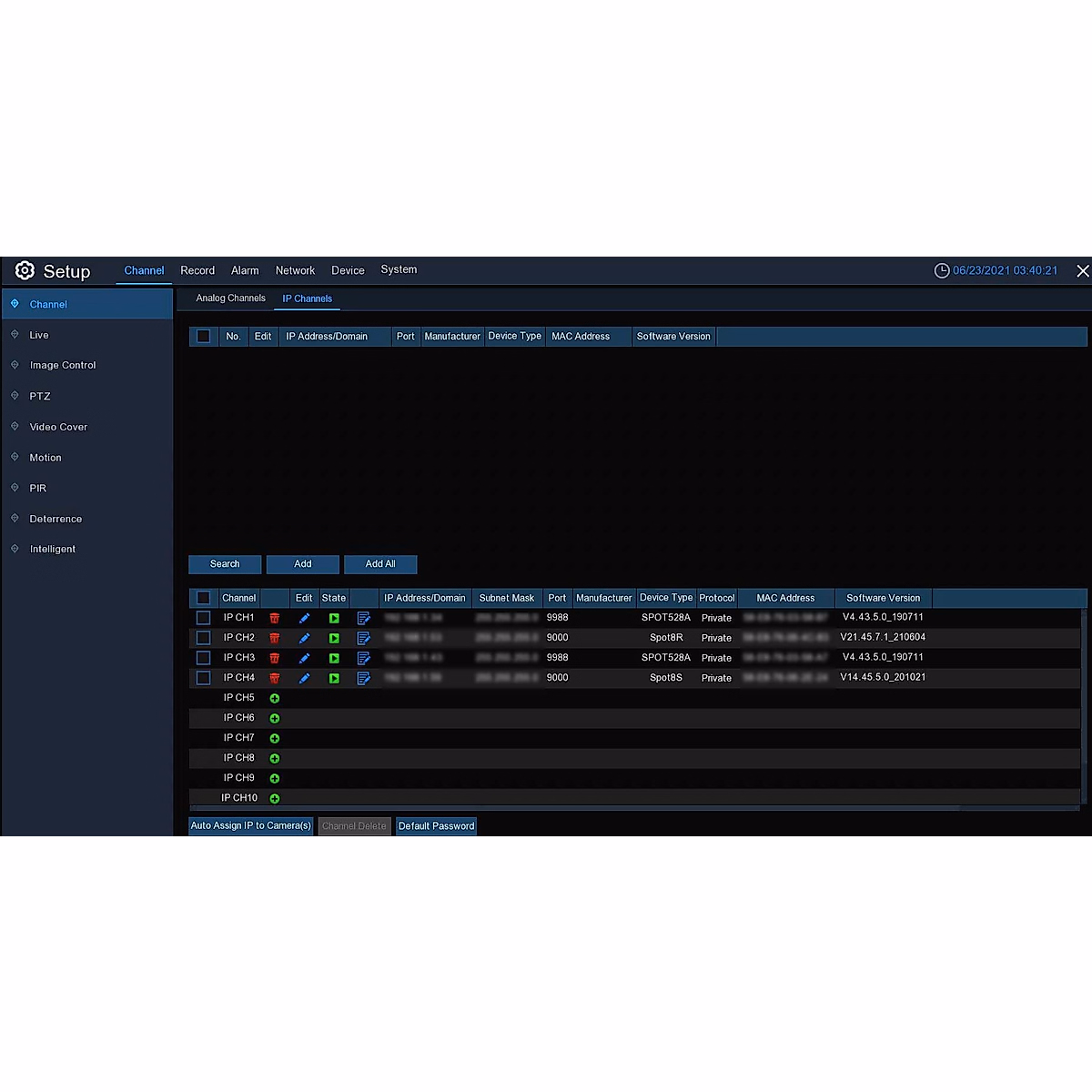This screenshot has width=1092, height=1092.
Task: Delete IP CH4 using trash icon
Action: click(274, 678)
